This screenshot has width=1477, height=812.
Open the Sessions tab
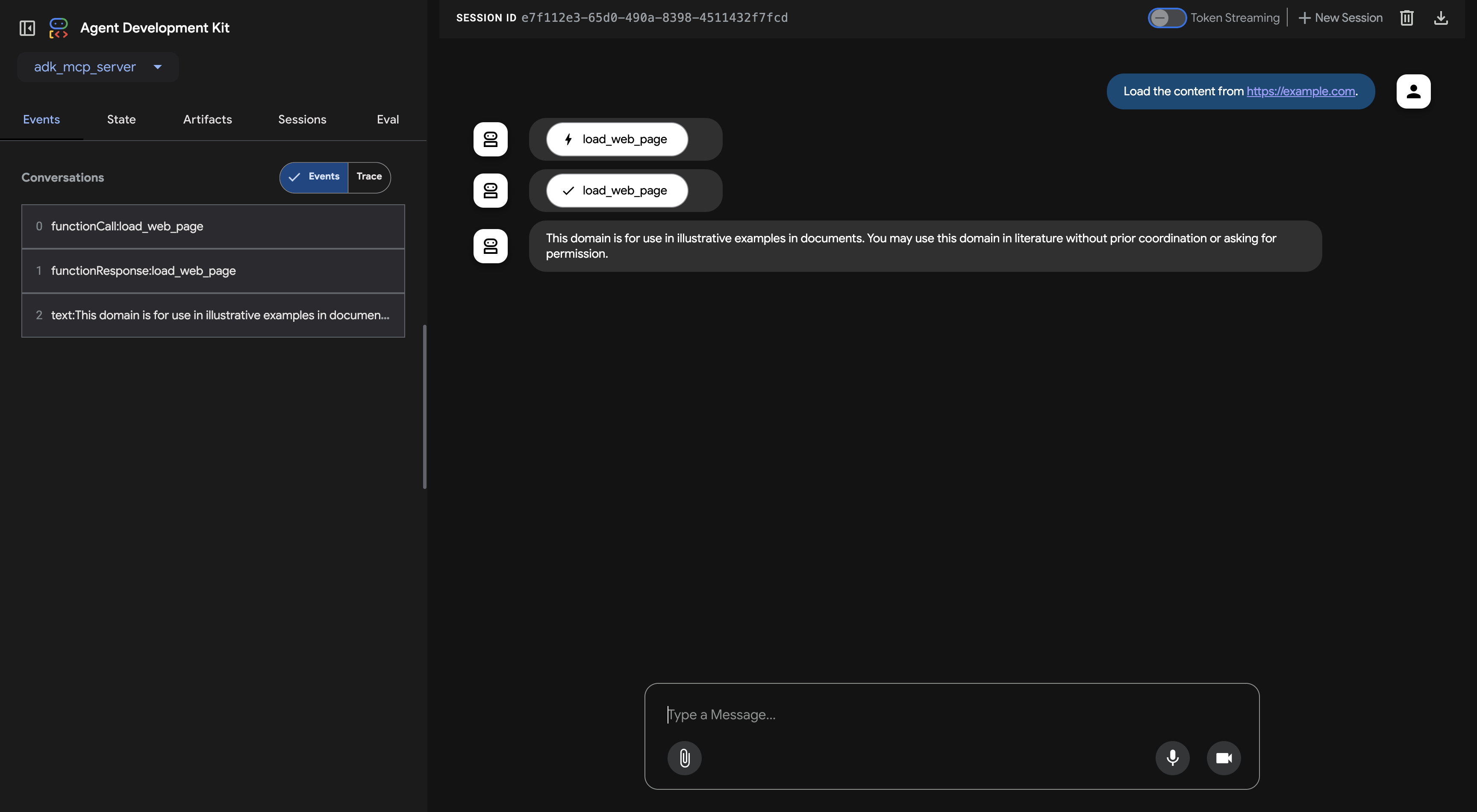[x=302, y=119]
